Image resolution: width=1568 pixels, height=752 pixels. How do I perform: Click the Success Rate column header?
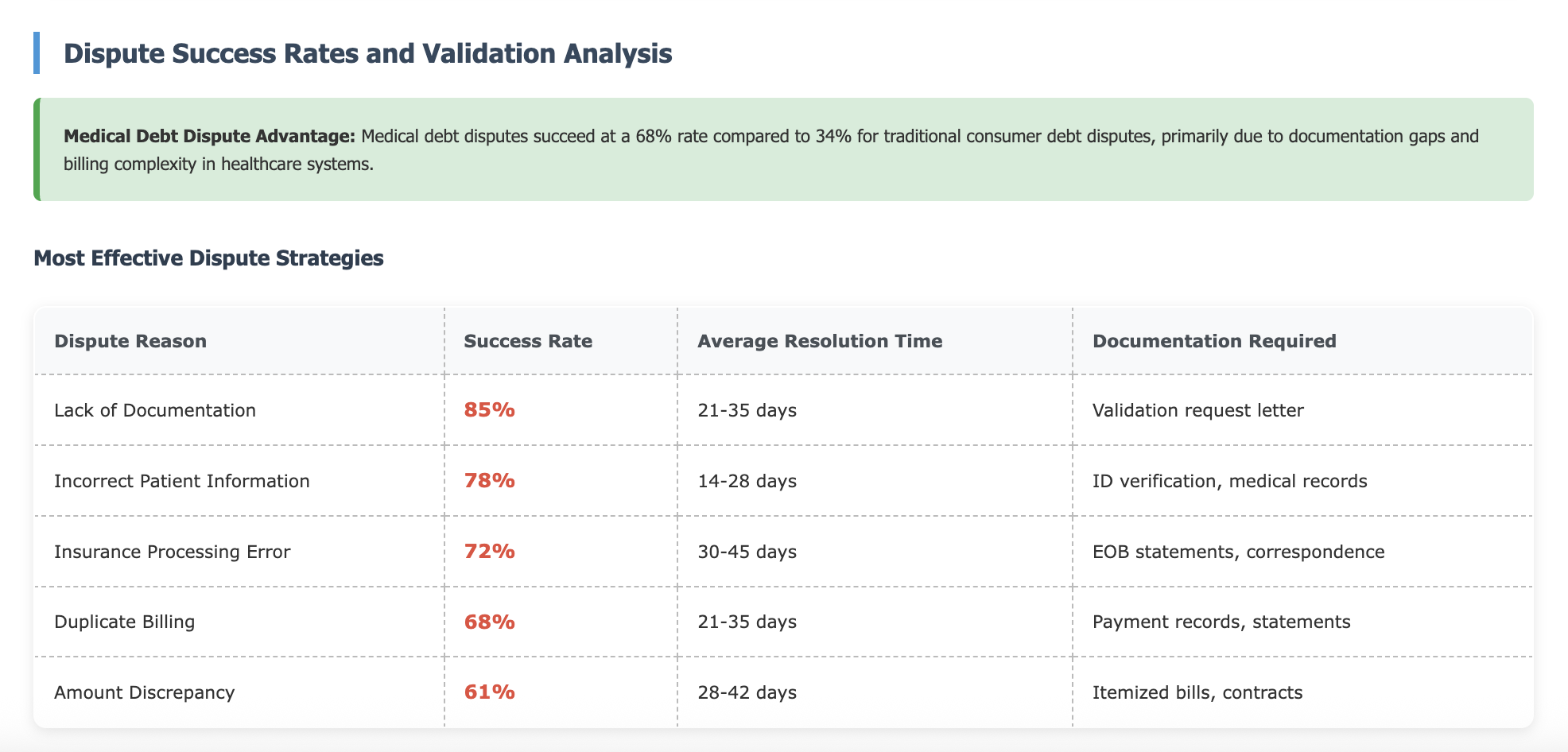(x=561, y=341)
